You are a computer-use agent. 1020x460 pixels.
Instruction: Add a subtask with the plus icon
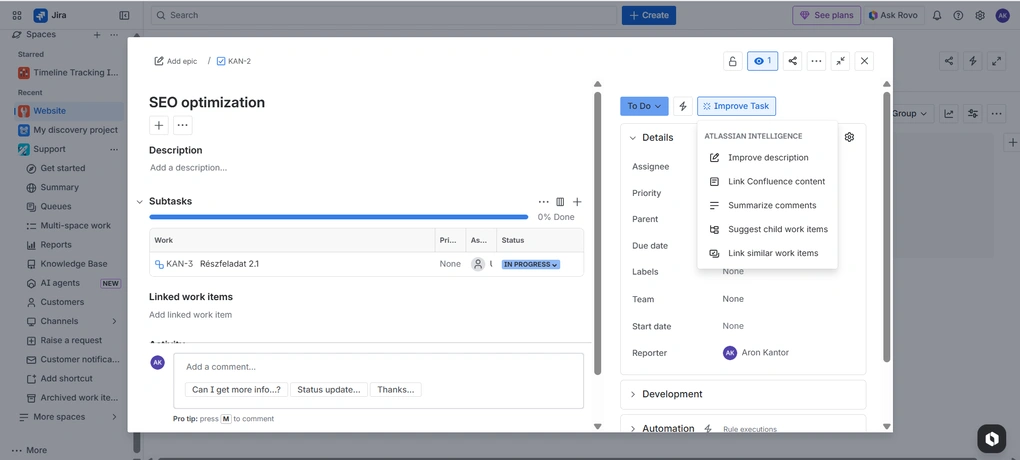point(577,202)
